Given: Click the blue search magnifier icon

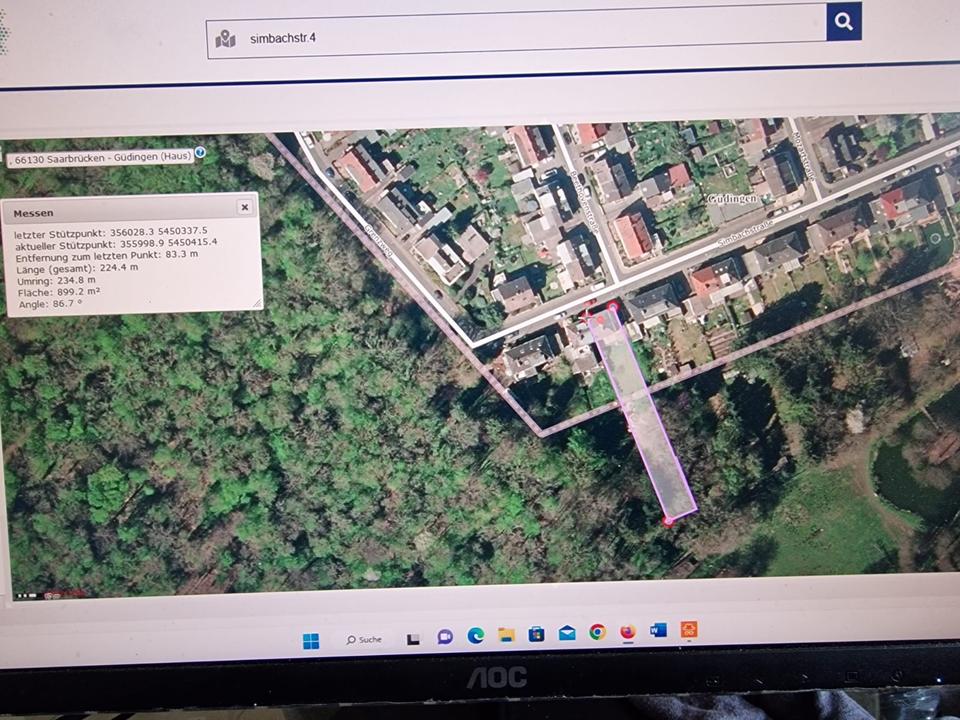Looking at the screenshot, I should click(x=843, y=21).
